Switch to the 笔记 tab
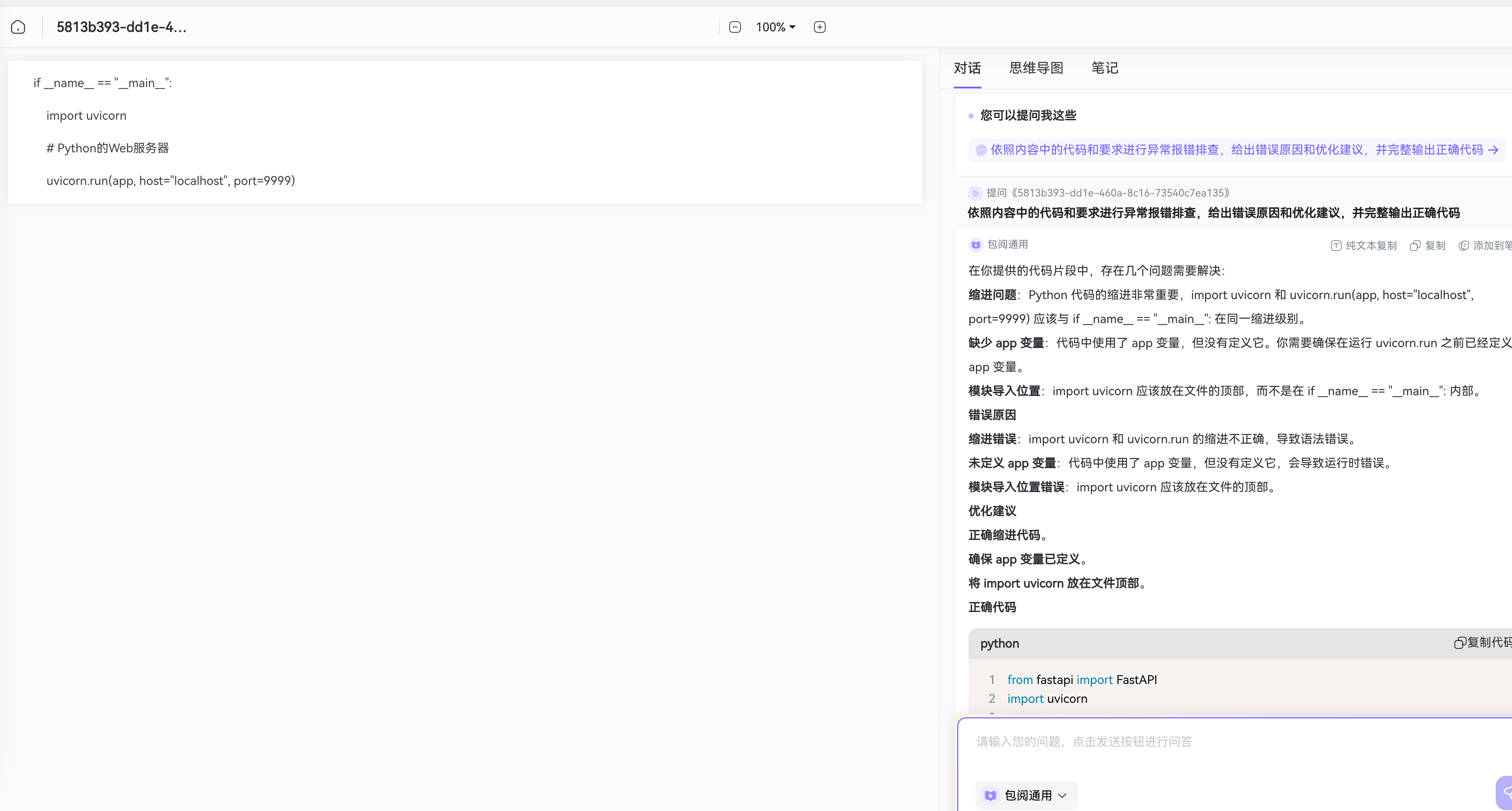1512x811 pixels. coord(1104,68)
